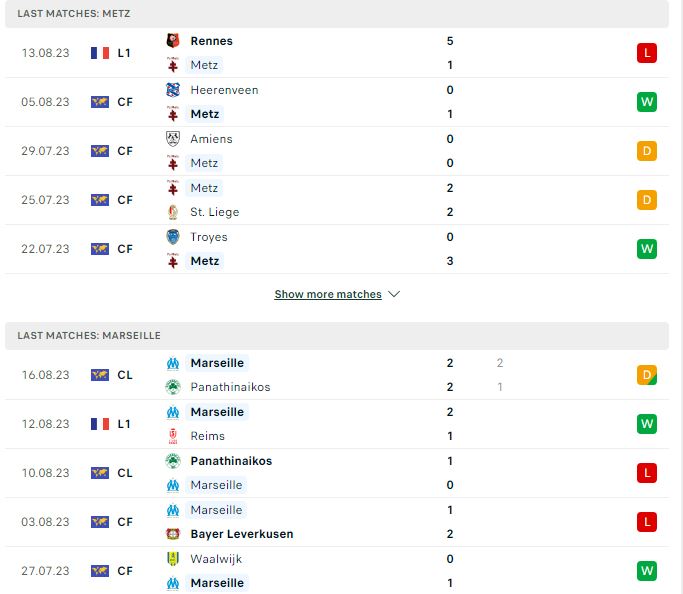This screenshot has width=683, height=594.
Task: Click the orange D badge for Amiens match
Action: coord(646,151)
